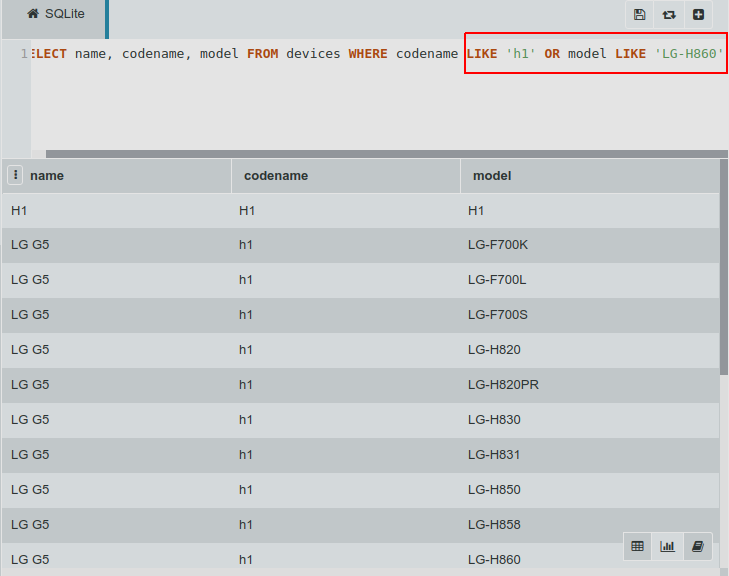
Task: Select the LG-F700L model cell
Action: (x=590, y=280)
